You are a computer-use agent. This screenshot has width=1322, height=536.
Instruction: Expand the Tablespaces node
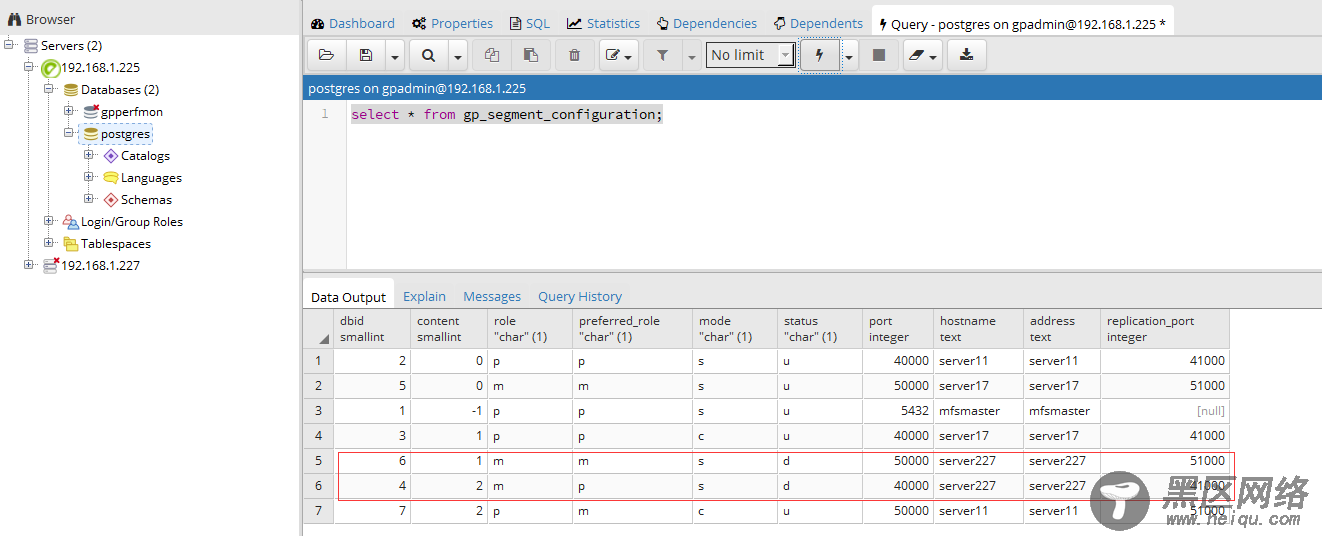click(x=49, y=243)
